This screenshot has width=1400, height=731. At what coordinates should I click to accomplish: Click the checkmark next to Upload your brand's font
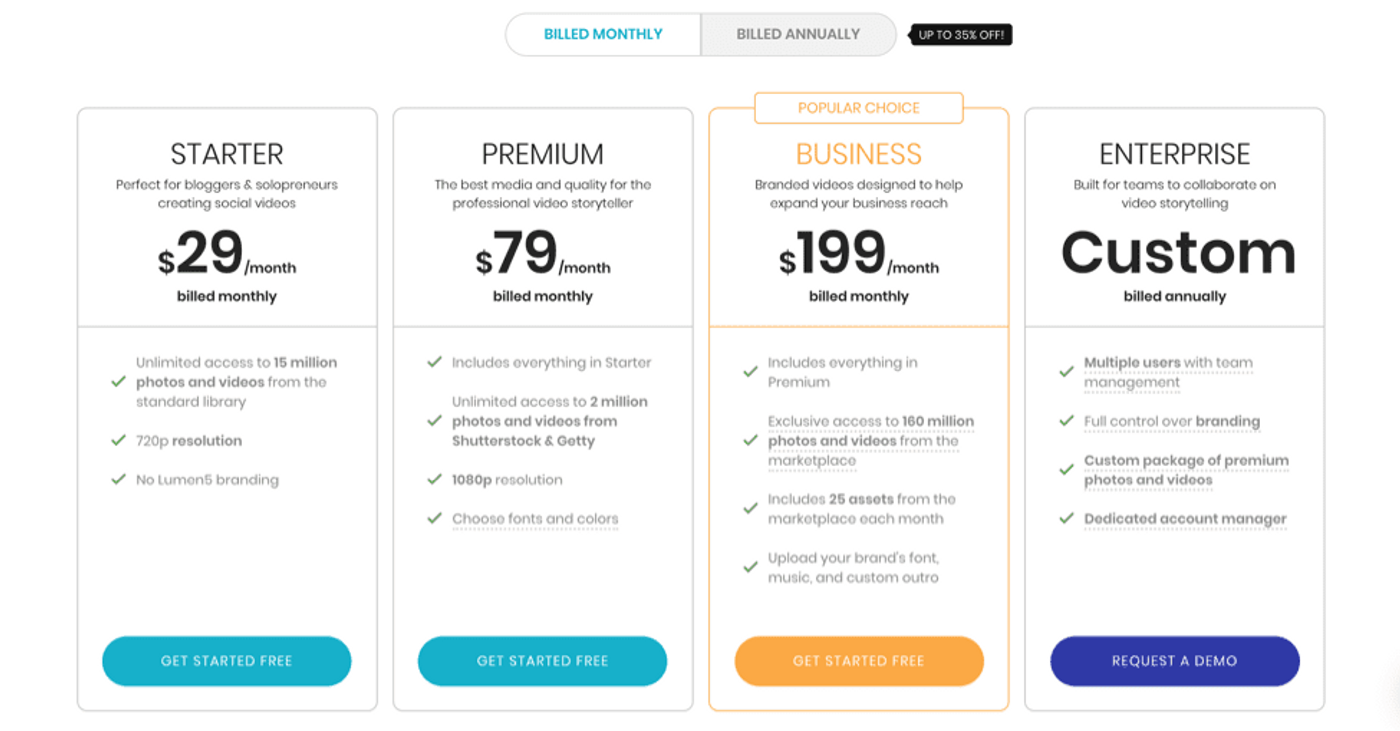750,566
